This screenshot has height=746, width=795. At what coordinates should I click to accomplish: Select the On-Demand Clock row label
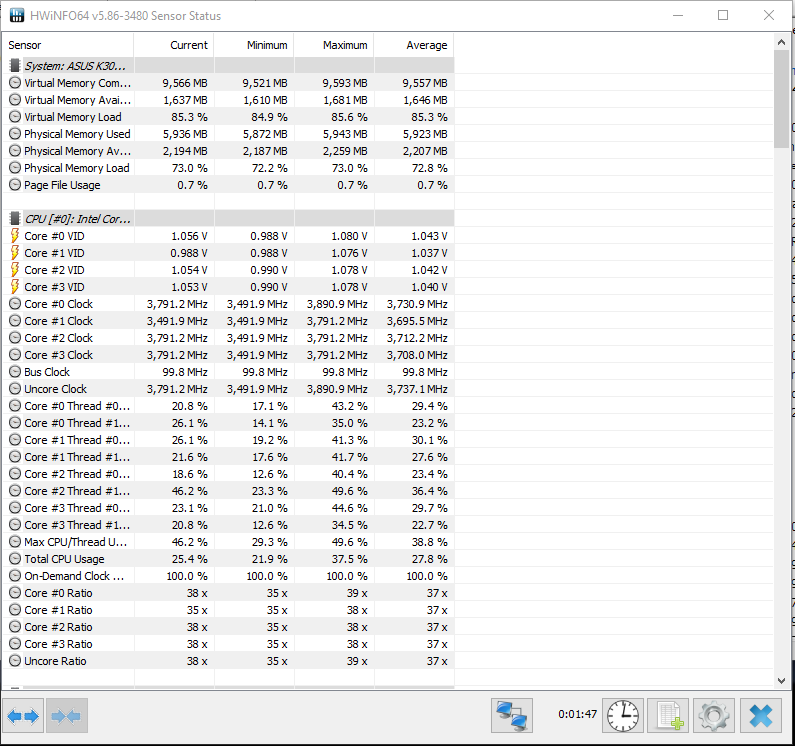[x=74, y=576]
